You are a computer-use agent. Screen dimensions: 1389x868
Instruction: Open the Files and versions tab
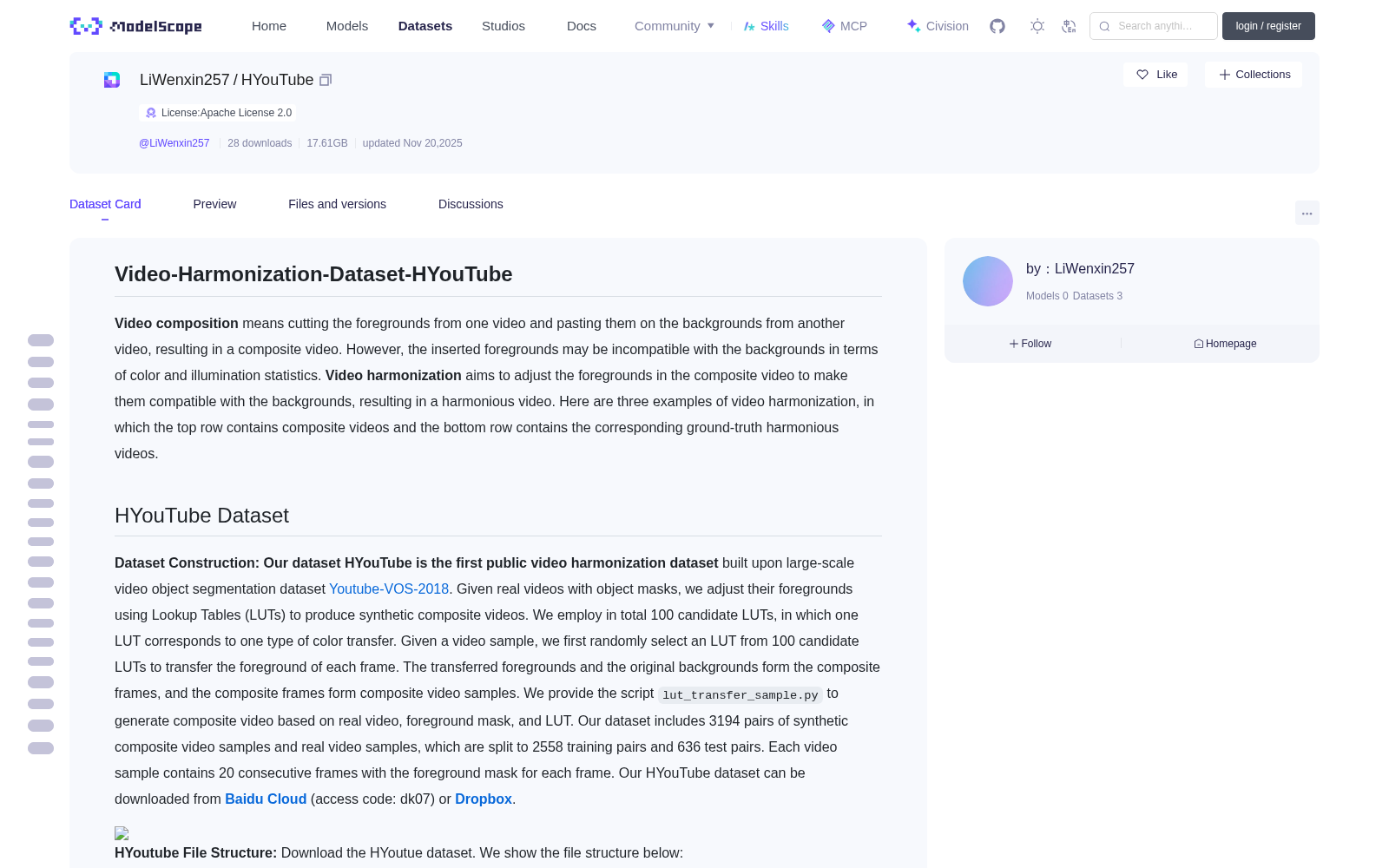coord(337,204)
